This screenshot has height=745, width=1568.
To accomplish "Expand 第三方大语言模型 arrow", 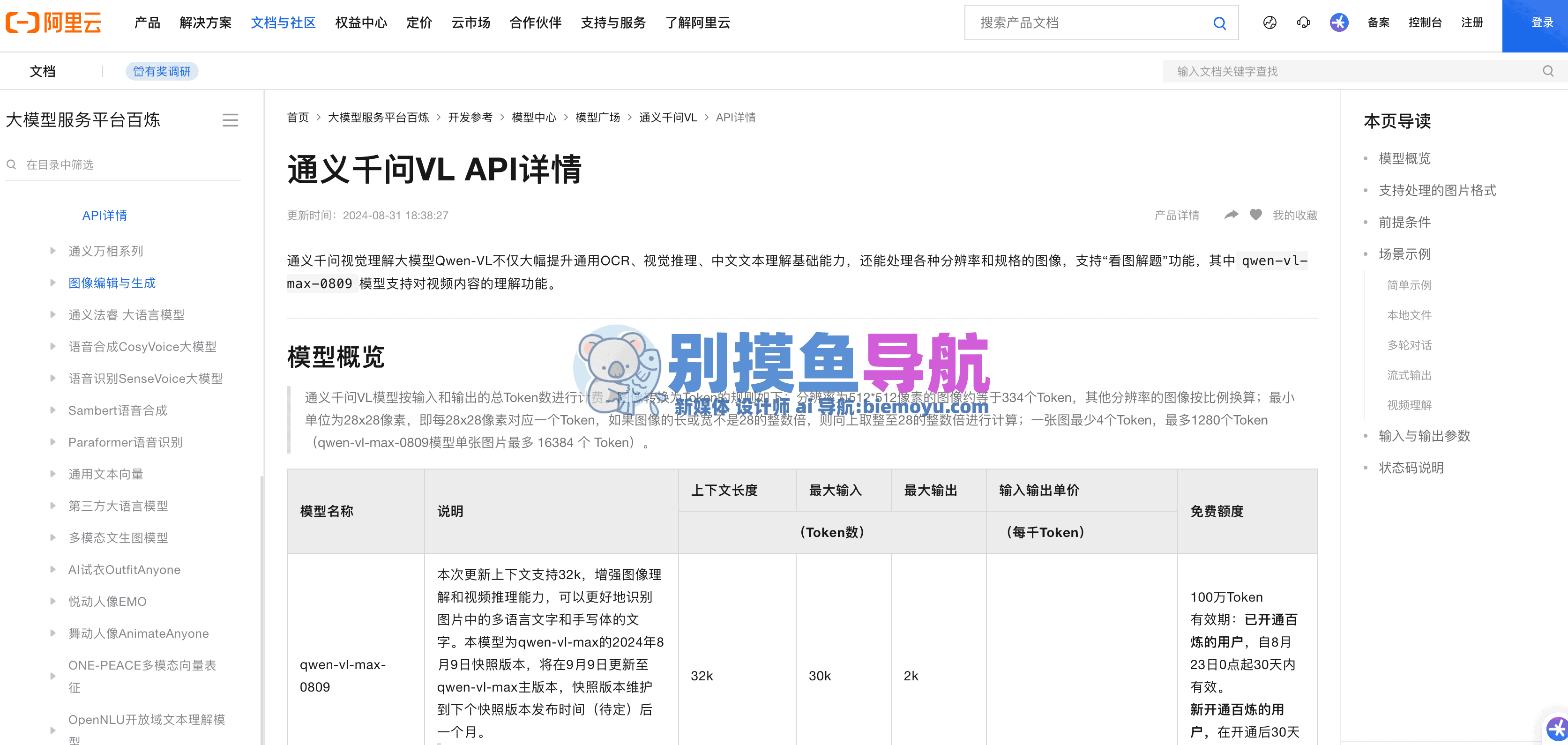I will click(x=53, y=505).
